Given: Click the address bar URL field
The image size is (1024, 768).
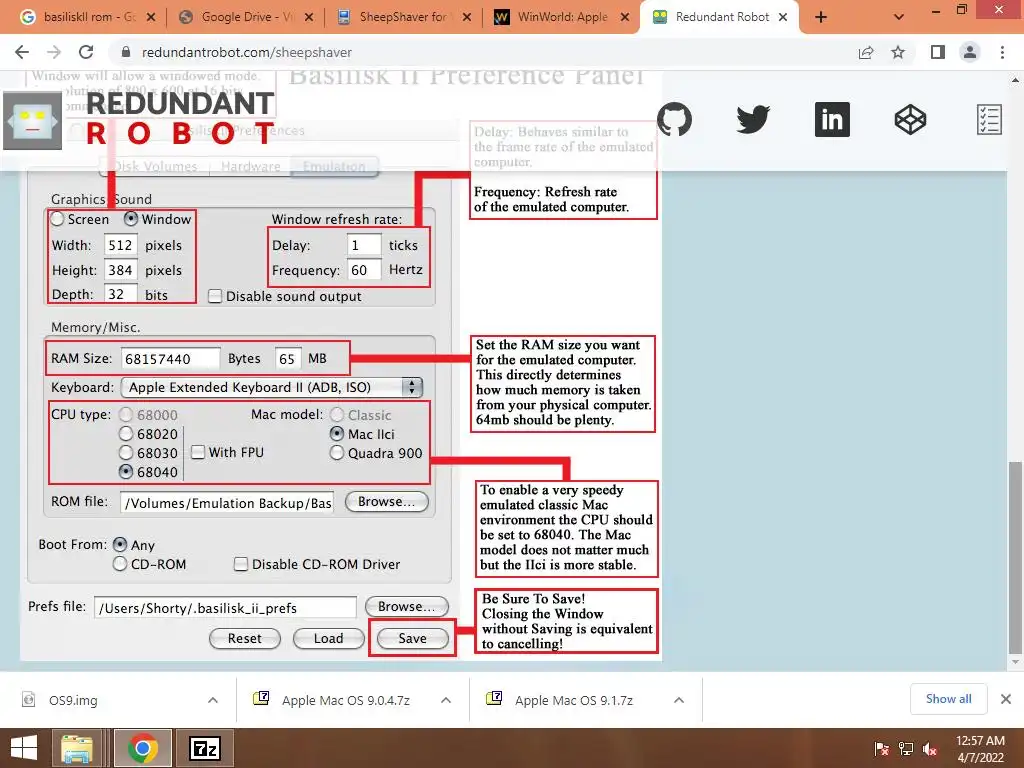Looking at the screenshot, I should coord(483,52).
